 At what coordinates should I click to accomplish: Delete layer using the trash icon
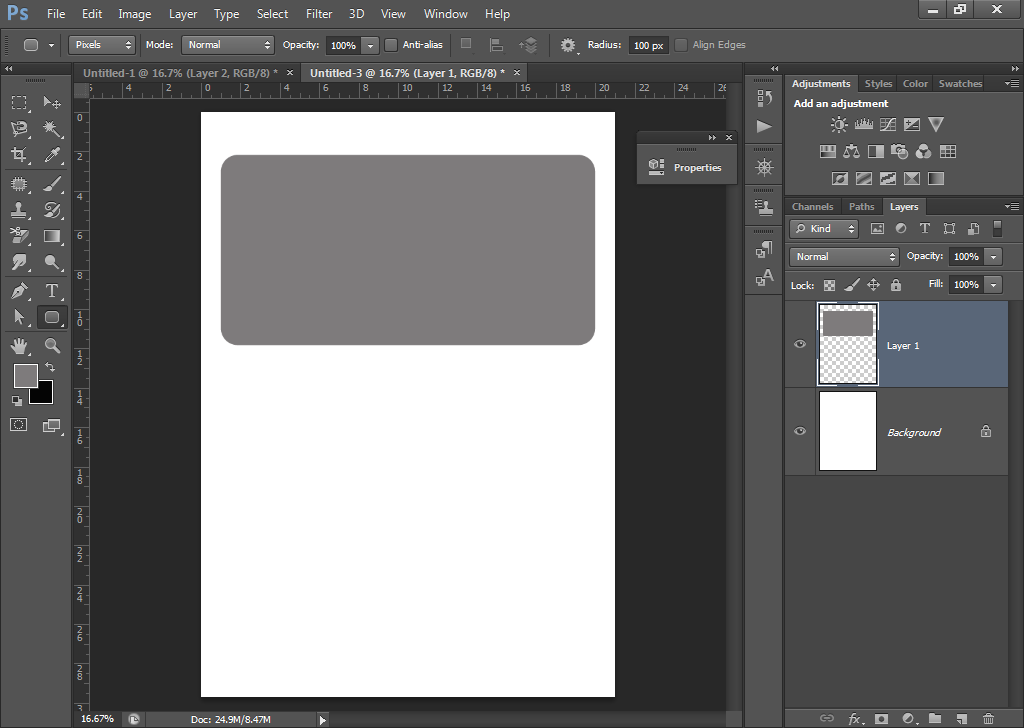[x=989, y=718]
